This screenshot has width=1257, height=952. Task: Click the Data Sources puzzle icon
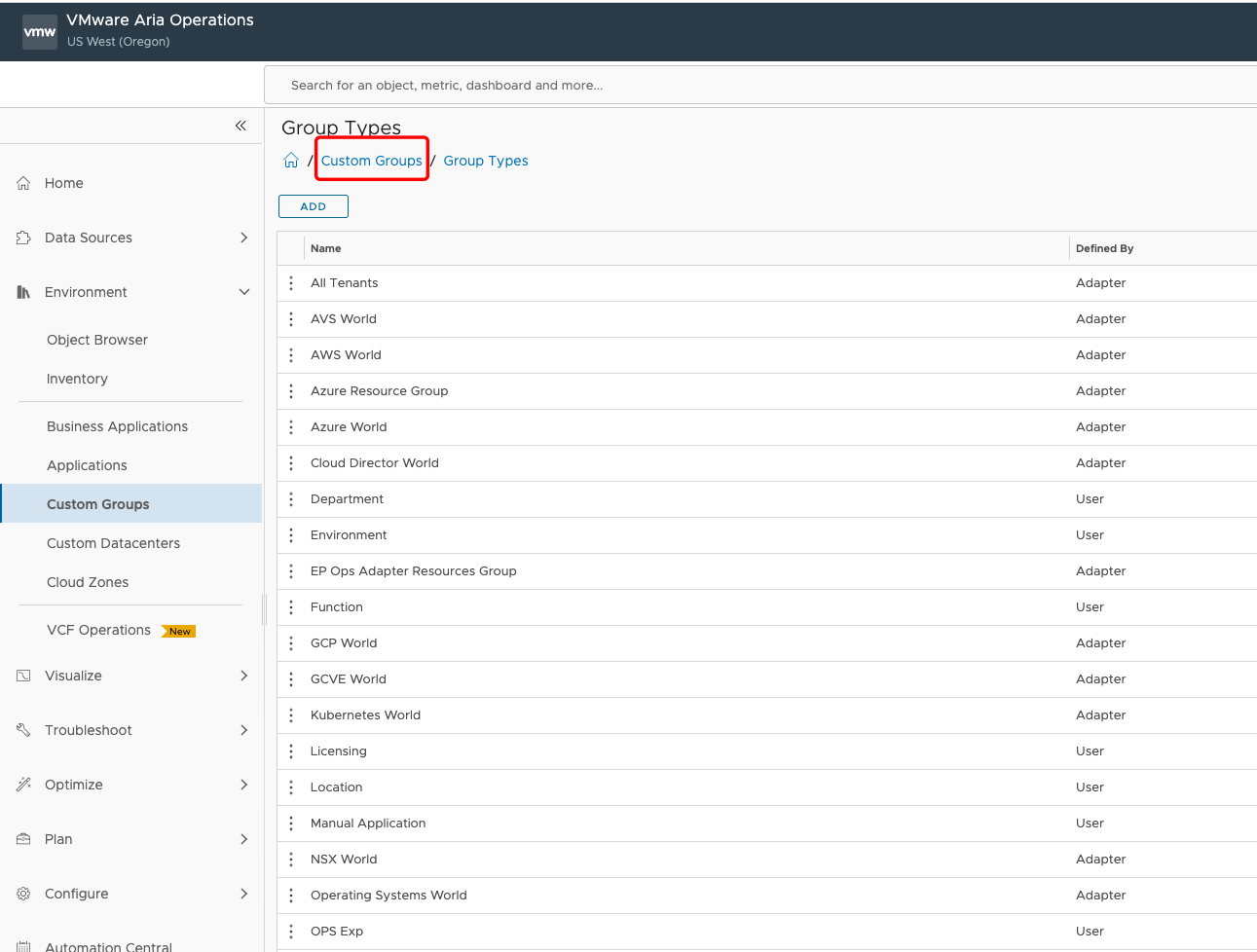(x=23, y=238)
